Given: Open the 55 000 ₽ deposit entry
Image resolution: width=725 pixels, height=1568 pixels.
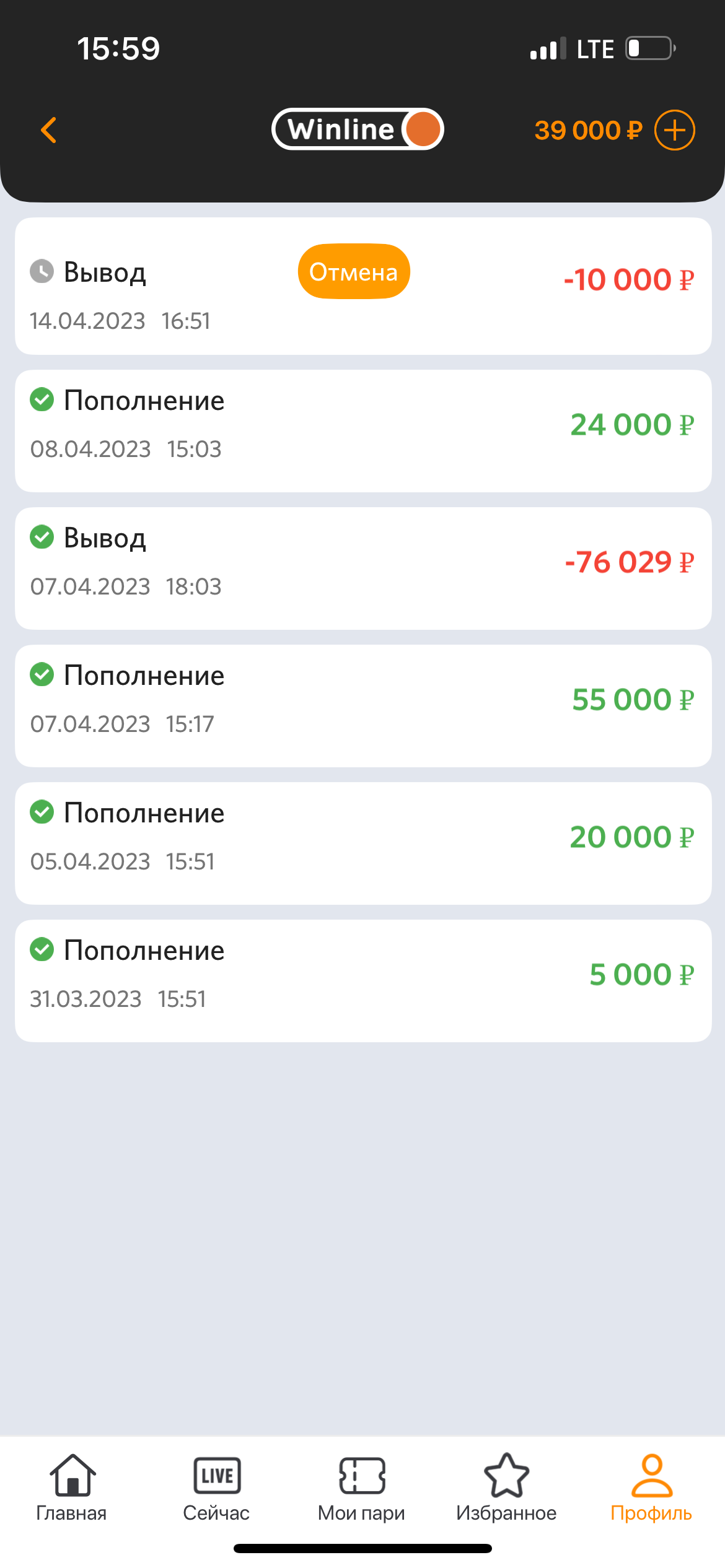Looking at the screenshot, I should click(x=363, y=706).
